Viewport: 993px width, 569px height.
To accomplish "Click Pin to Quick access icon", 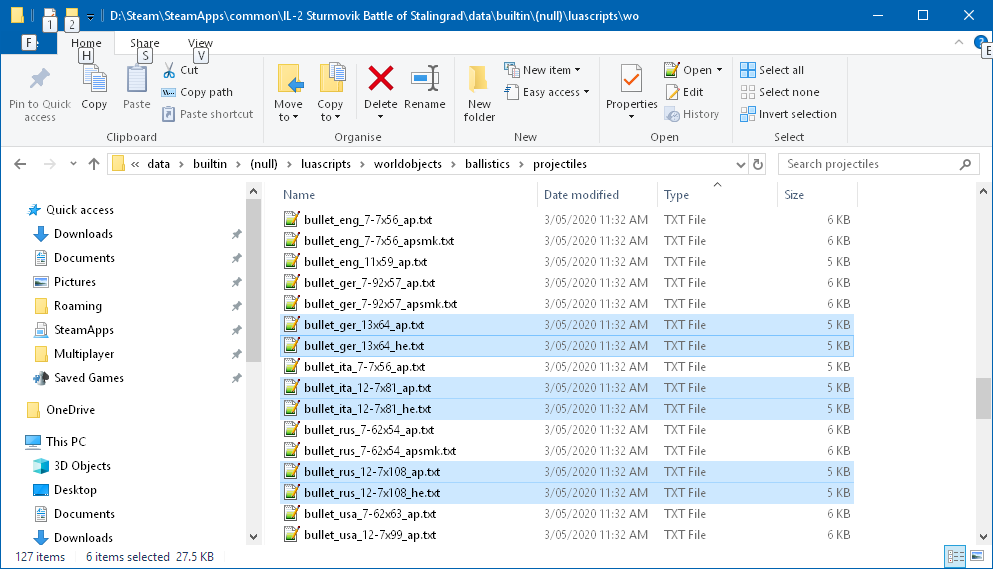I will pyautogui.click(x=39, y=79).
